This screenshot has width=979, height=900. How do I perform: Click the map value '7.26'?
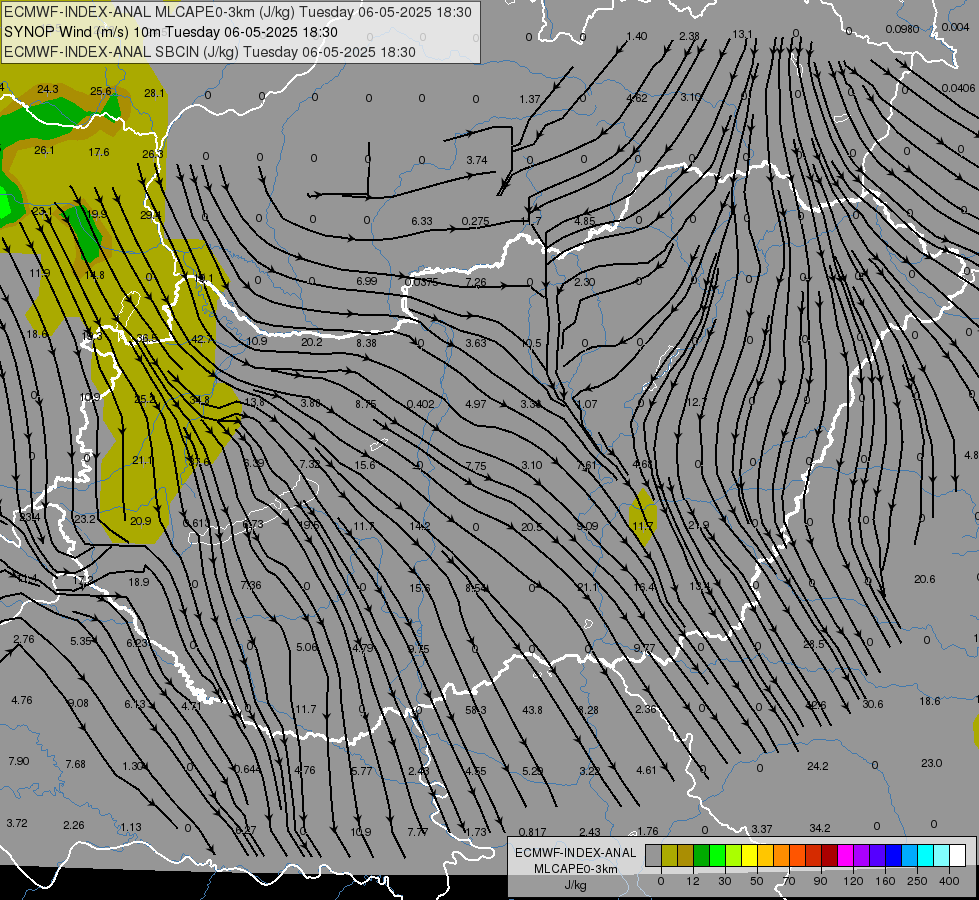pyautogui.click(x=476, y=282)
